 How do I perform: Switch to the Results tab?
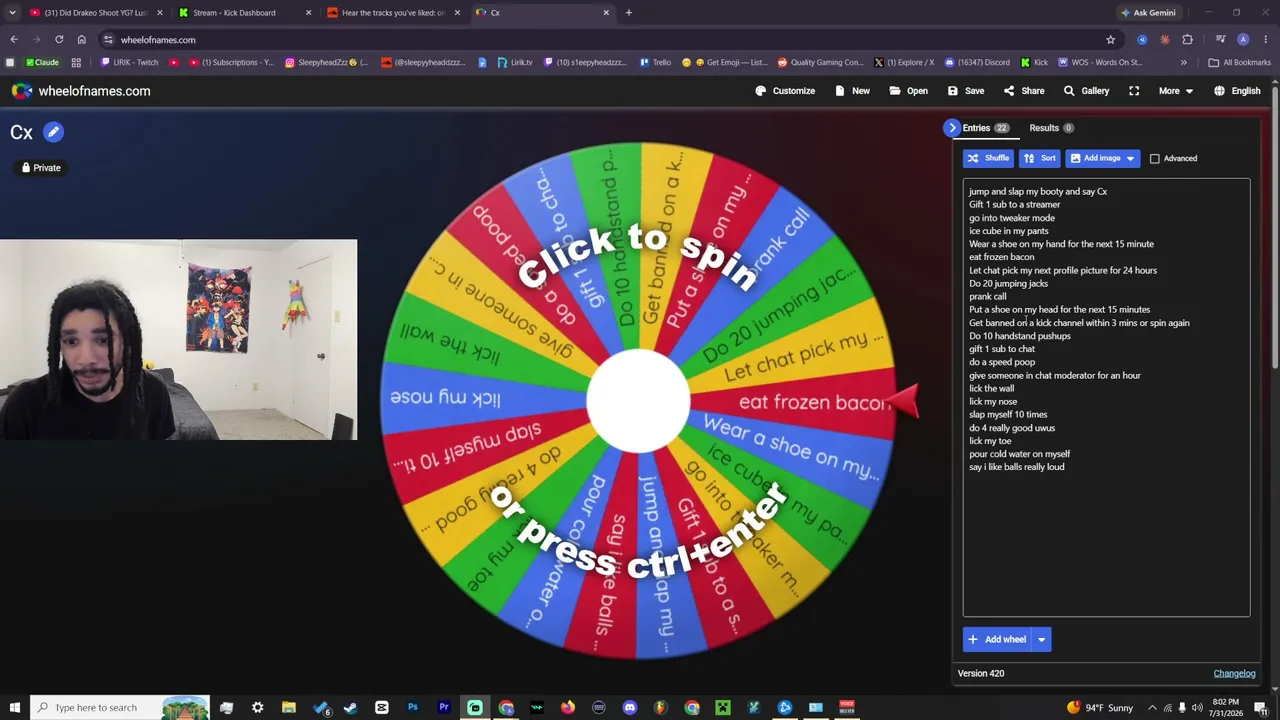[1051, 128]
